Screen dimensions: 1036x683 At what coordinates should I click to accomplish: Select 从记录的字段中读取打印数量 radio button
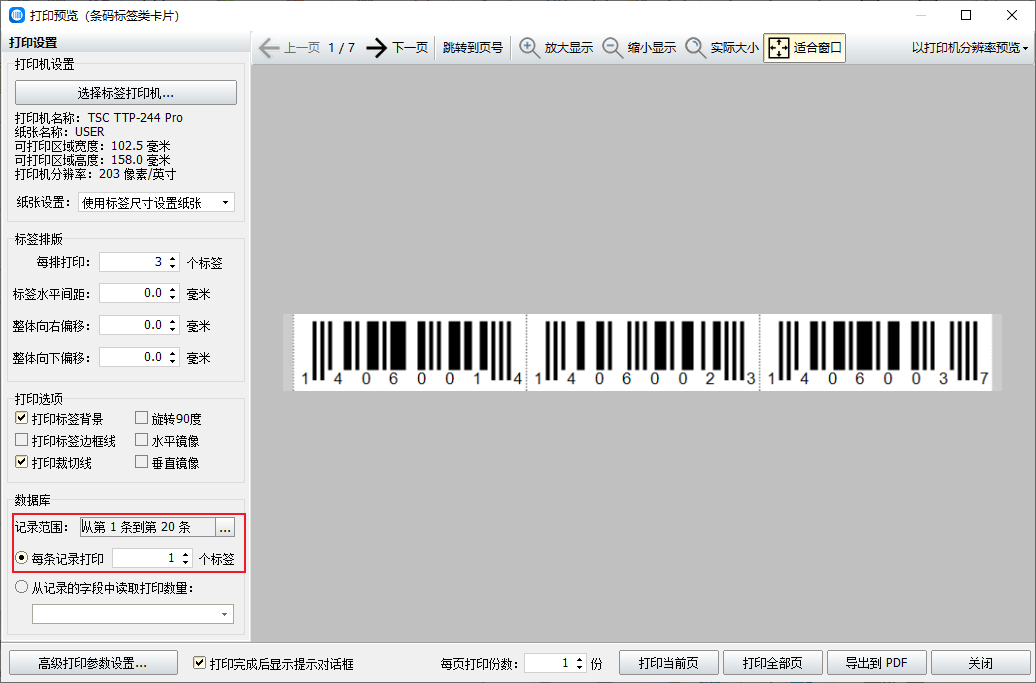[22, 587]
